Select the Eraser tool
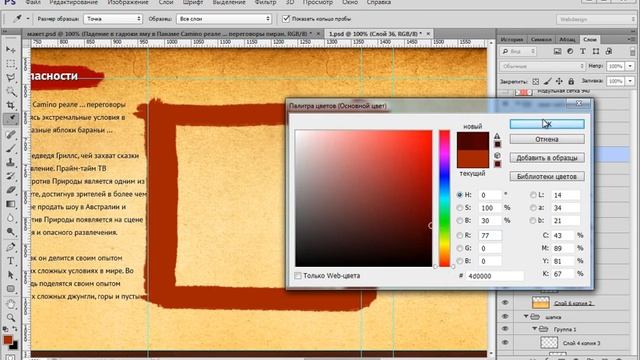 11,190
